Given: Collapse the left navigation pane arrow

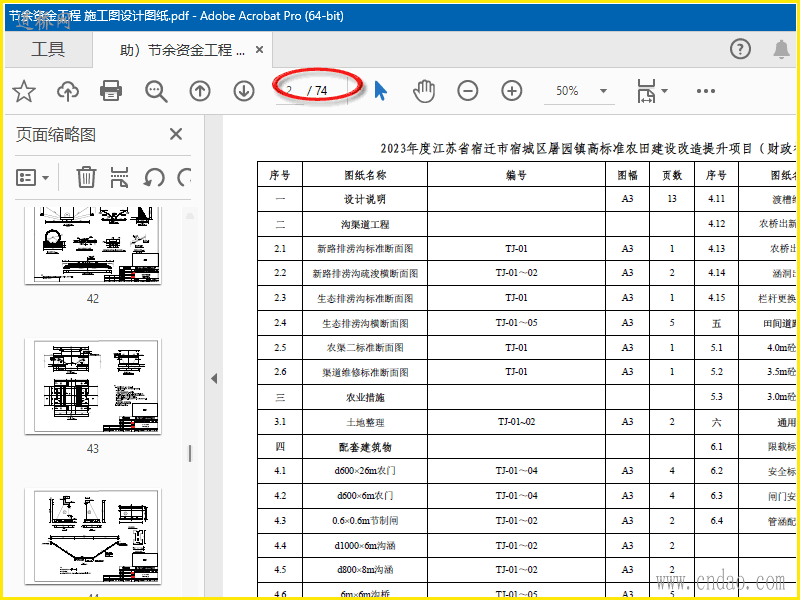Looking at the screenshot, I should coord(214,378).
